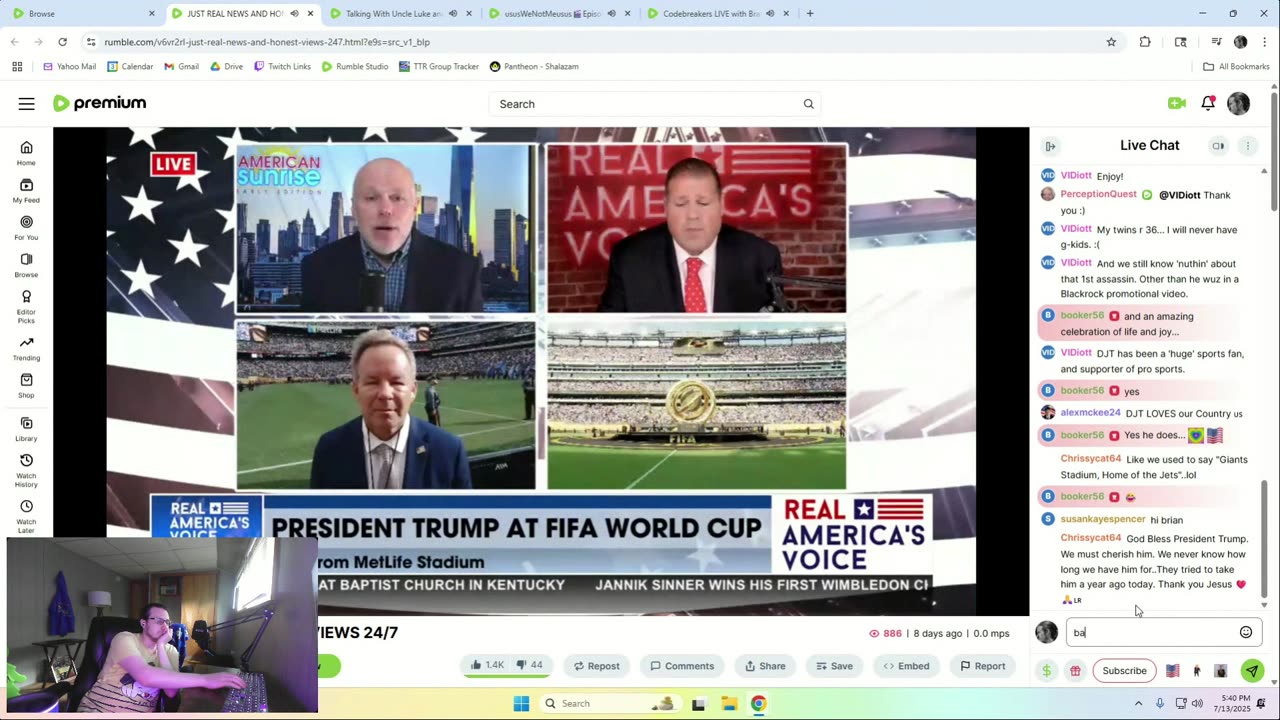Send a Rumble Rant with the dollar icon

(1046, 671)
